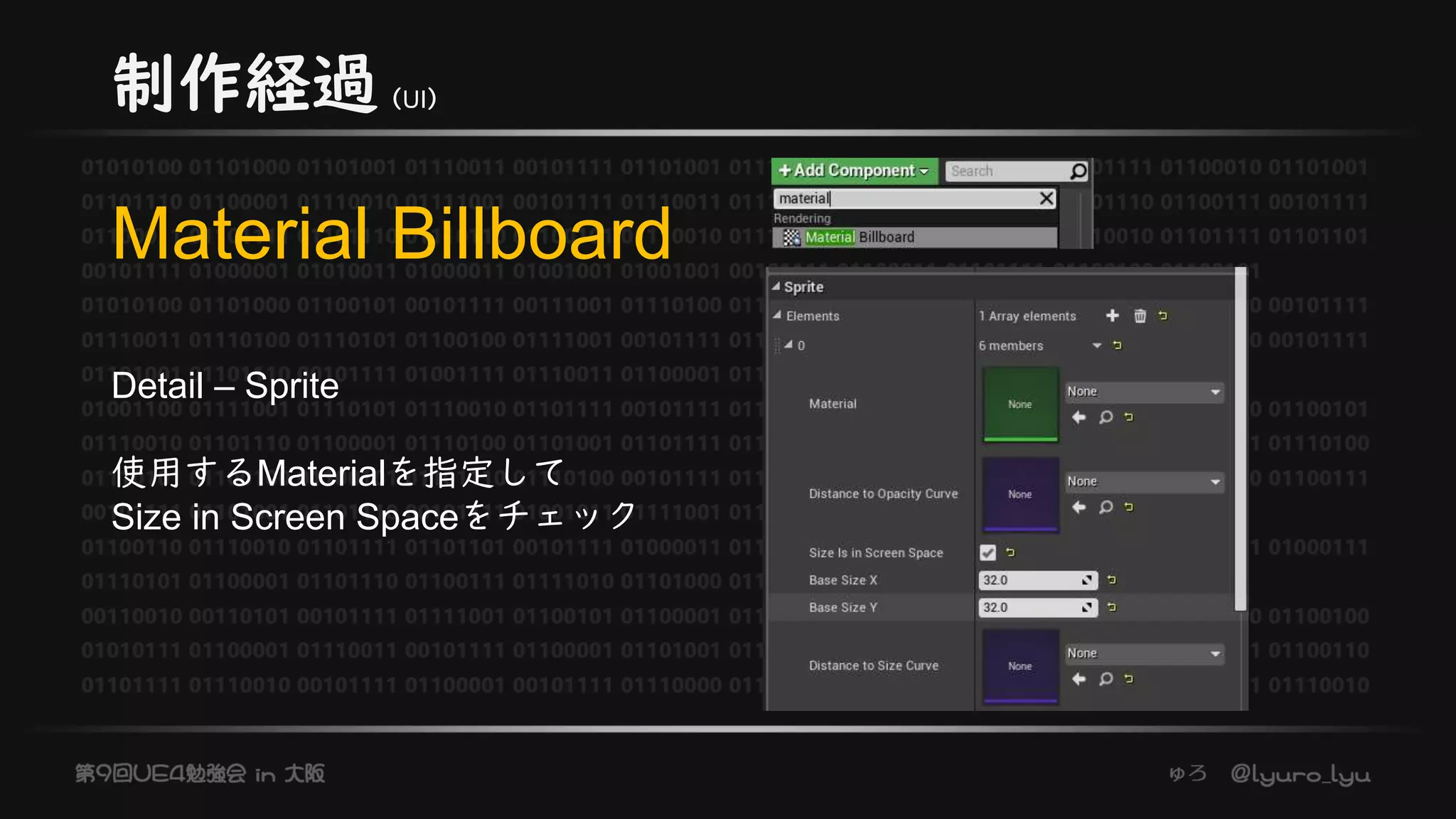Image resolution: width=1456 pixels, height=819 pixels.
Task: Reset the '6 members' row to default
Action: click(1118, 346)
